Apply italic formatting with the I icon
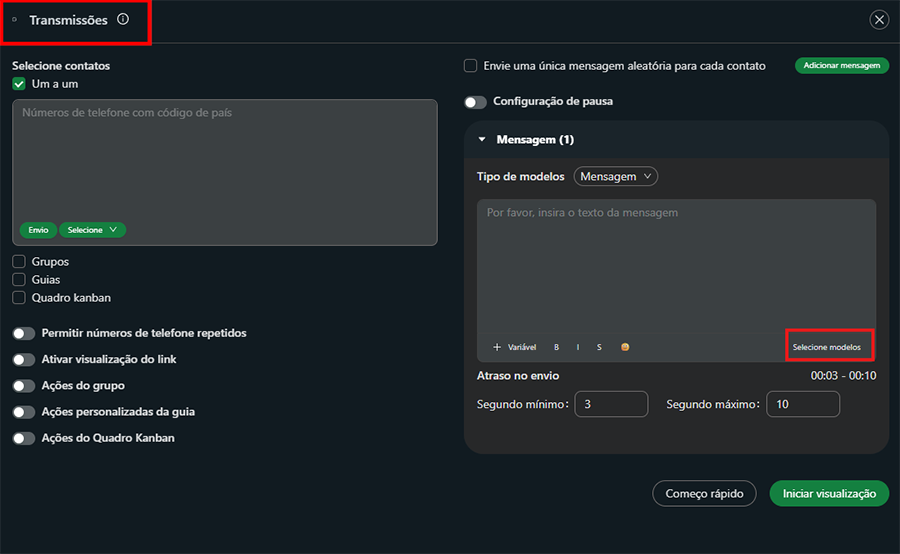Viewport: 900px width, 554px height. pyautogui.click(x=578, y=347)
